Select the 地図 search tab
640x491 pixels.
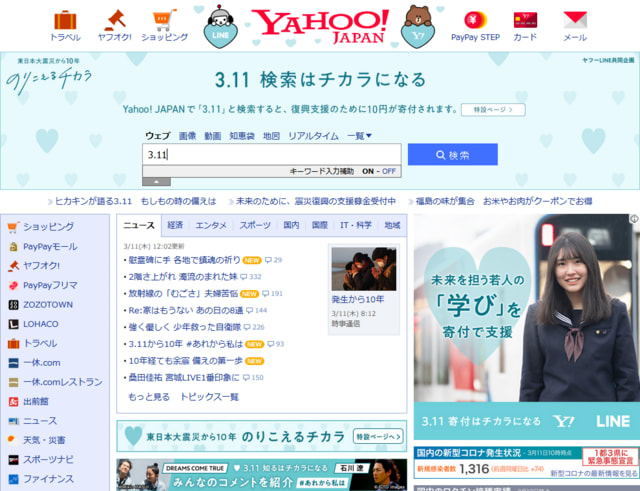[x=271, y=136]
